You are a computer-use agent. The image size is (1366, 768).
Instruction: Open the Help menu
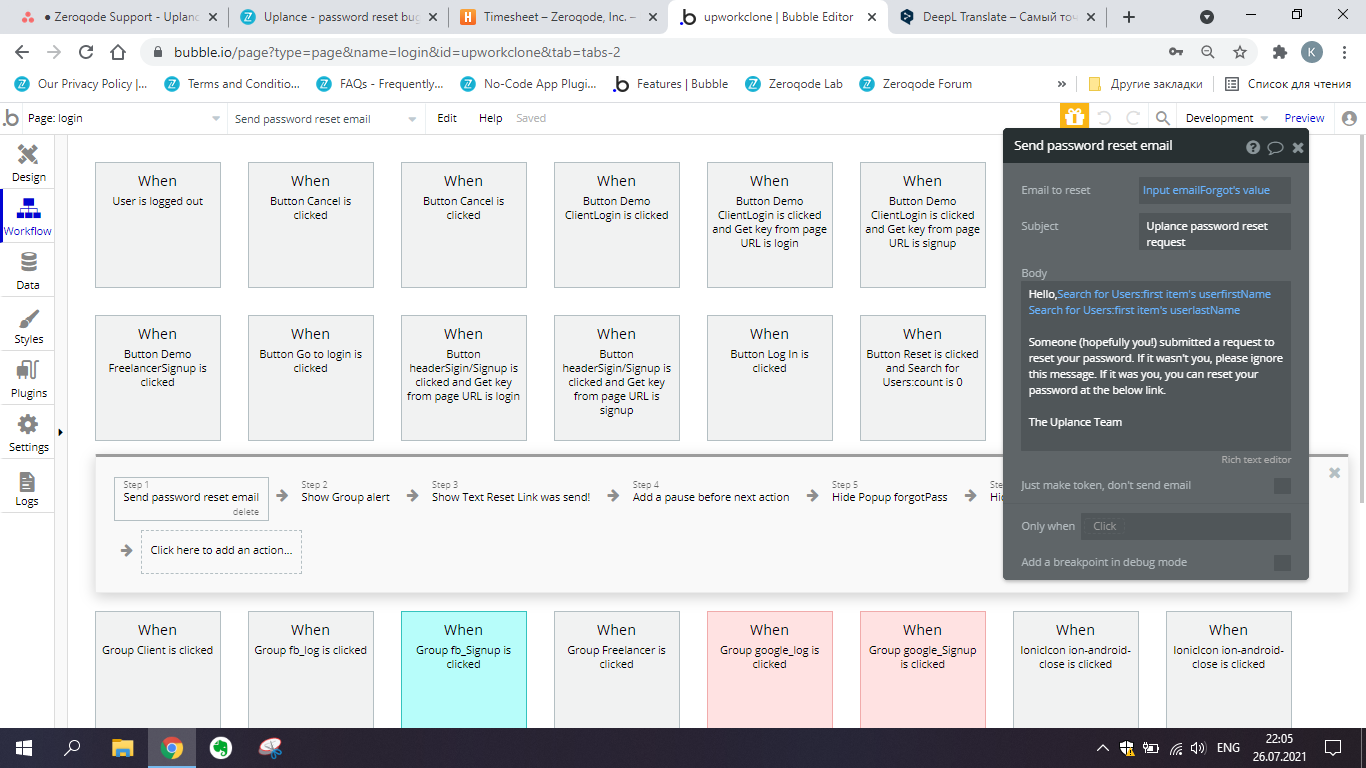pyautogui.click(x=490, y=118)
